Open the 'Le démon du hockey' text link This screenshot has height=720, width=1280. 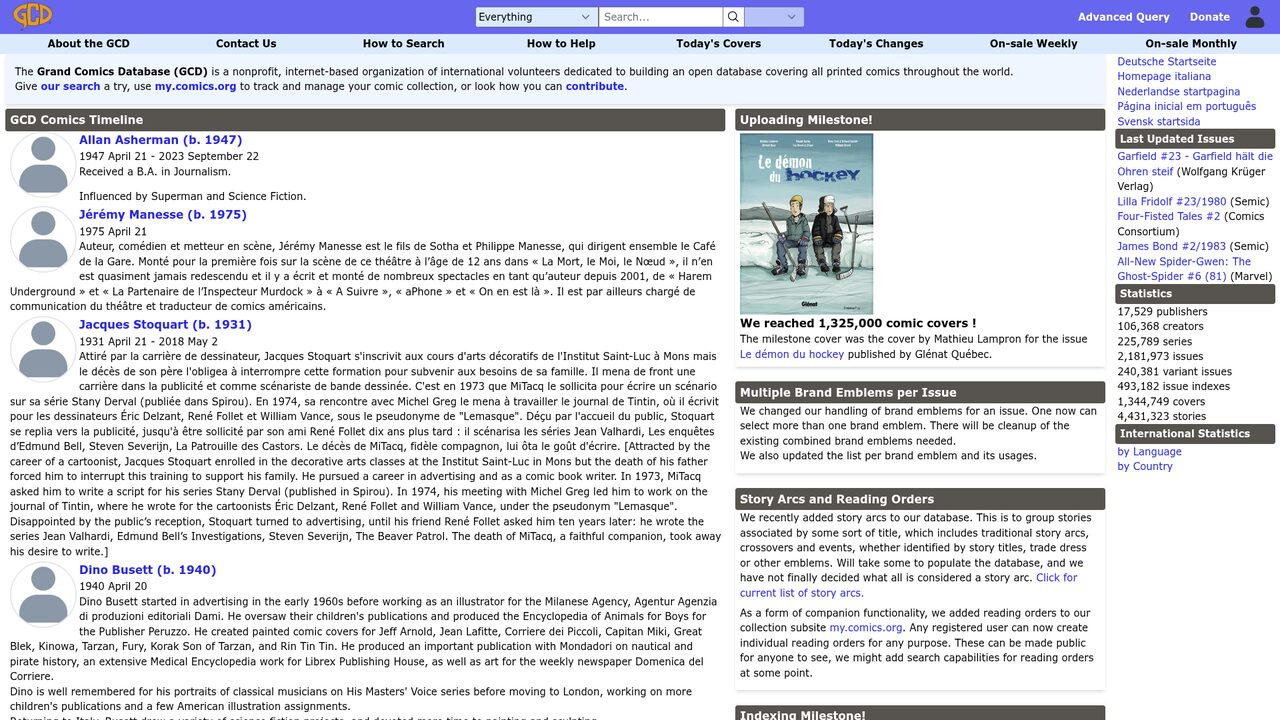(792, 354)
